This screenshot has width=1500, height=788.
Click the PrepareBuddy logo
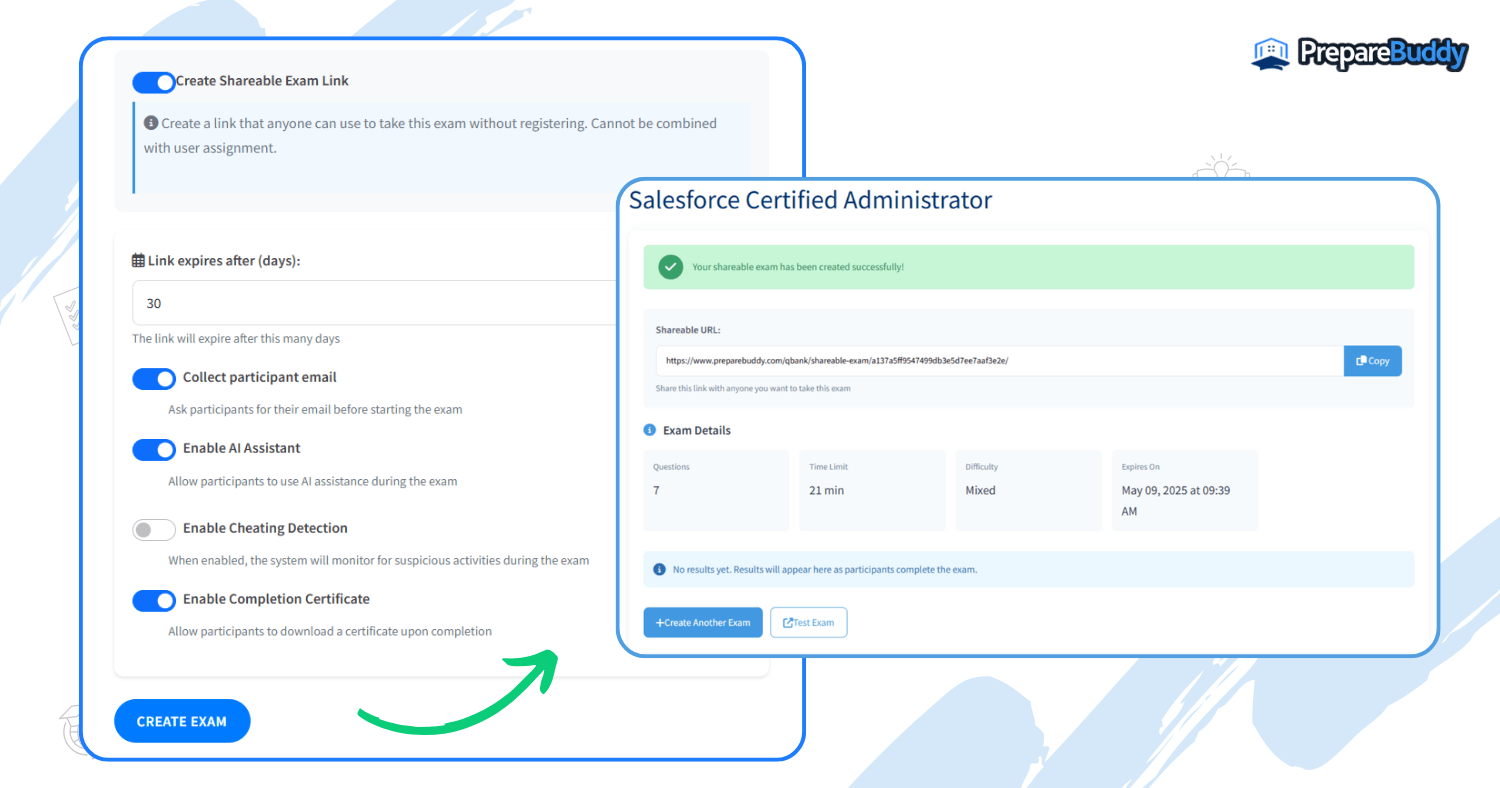1359,53
